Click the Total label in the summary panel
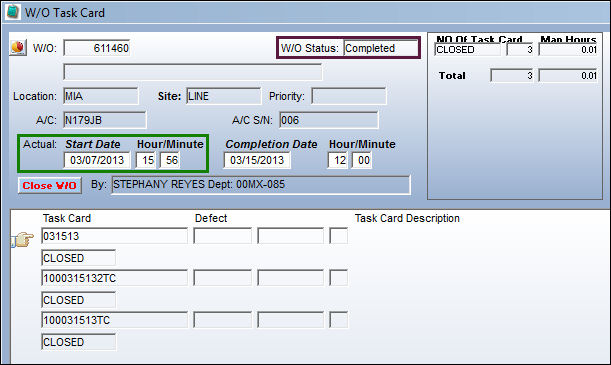This screenshot has height=365, width=611. pyautogui.click(x=452, y=76)
